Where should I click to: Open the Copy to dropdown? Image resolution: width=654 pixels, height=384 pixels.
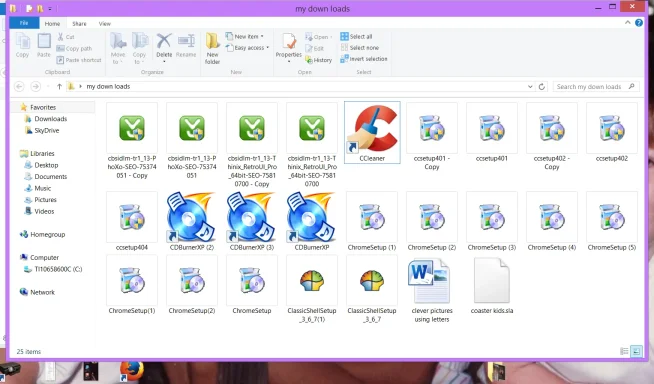pyautogui.click(x=139, y=49)
